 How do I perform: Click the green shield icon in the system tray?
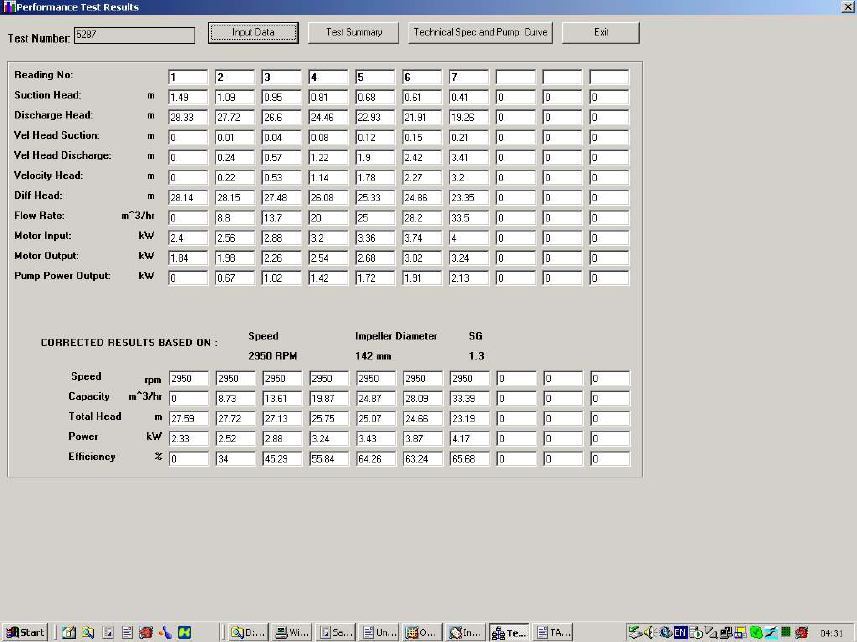click(x=757, y=631)
